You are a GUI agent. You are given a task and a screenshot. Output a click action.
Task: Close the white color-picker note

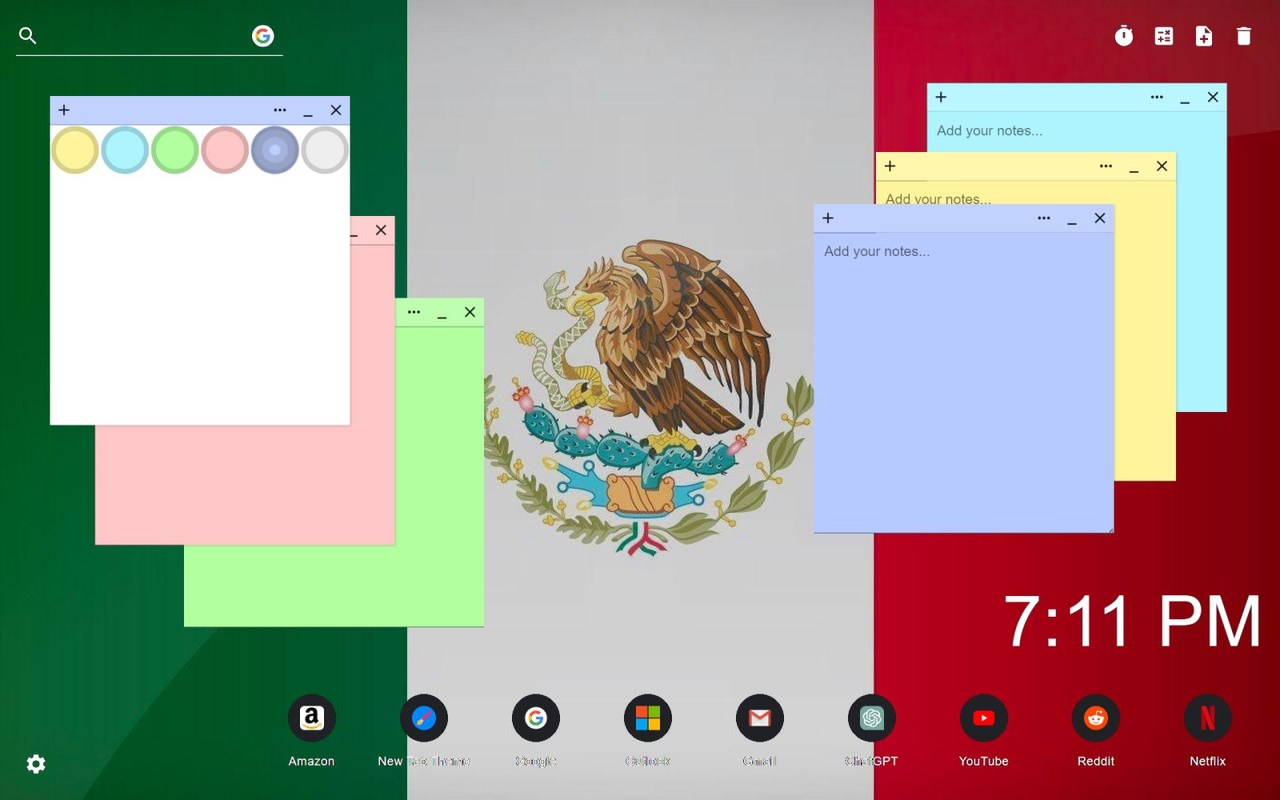[336, 110]
